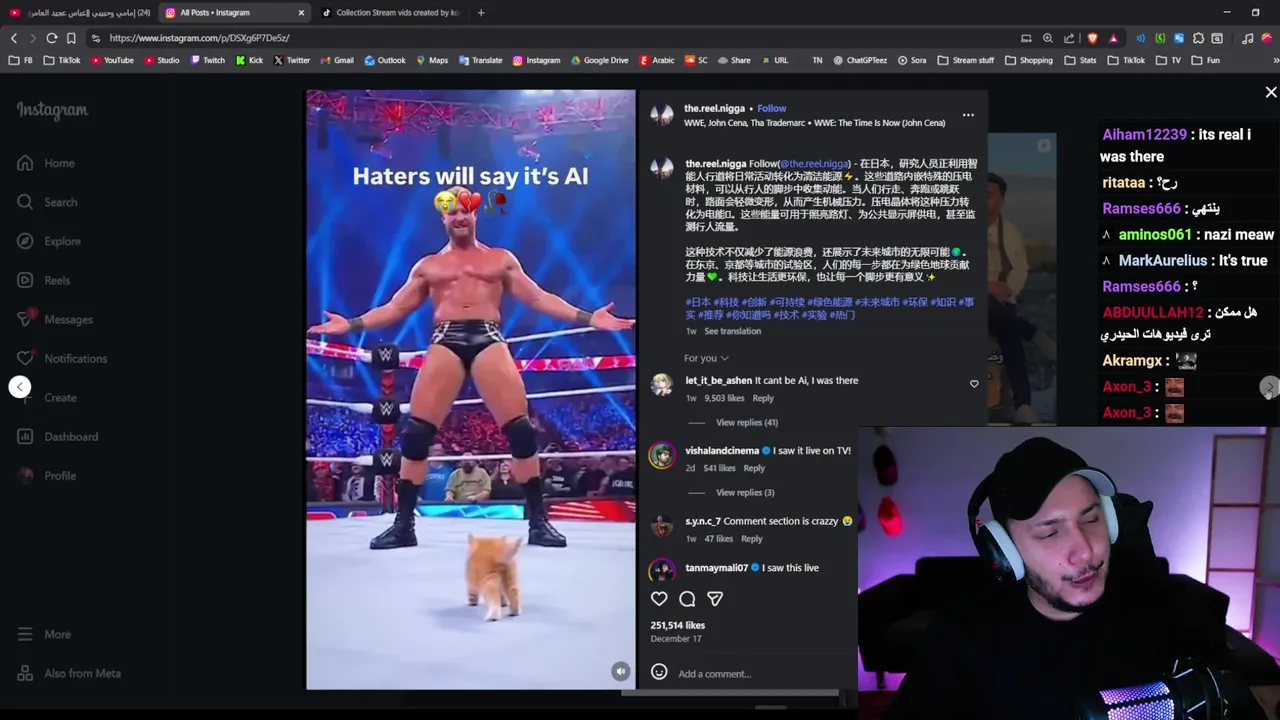The width and height of the screenshot is (1280, 720).
Task: Open the emoji picker in comment box
Action: tap(659, 672)
